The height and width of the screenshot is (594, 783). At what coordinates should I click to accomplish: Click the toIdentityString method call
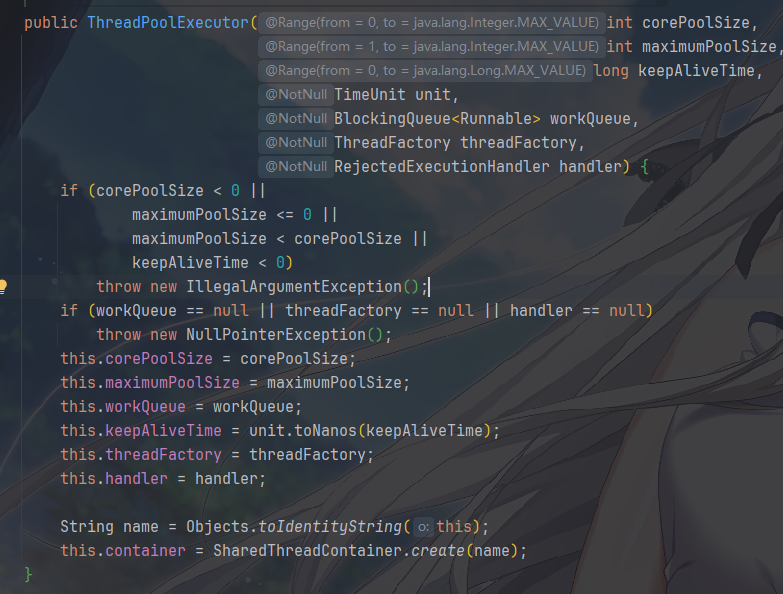(330, 527)
